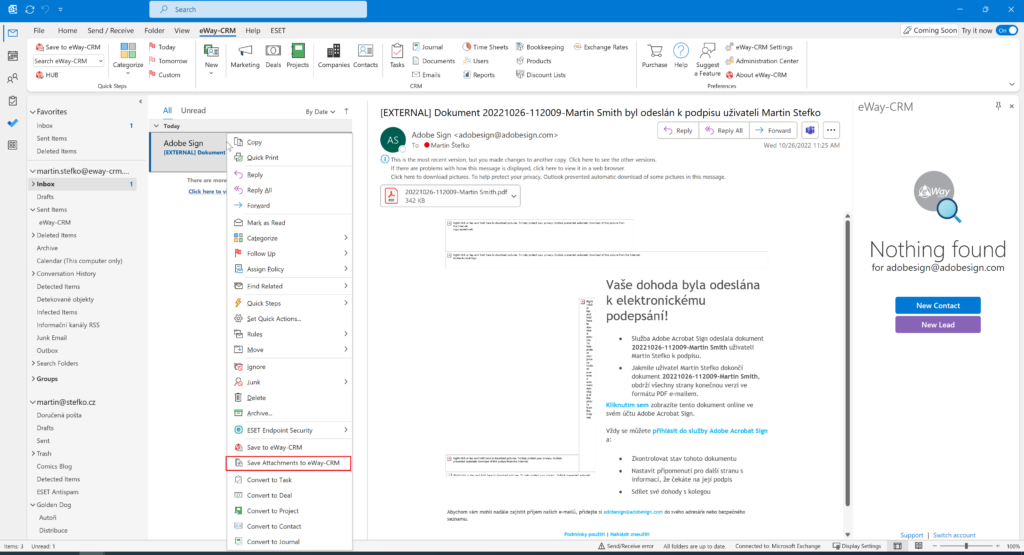Open Time Sheets from the ribbon
The image size is (1024, 555).
[485, 47]
